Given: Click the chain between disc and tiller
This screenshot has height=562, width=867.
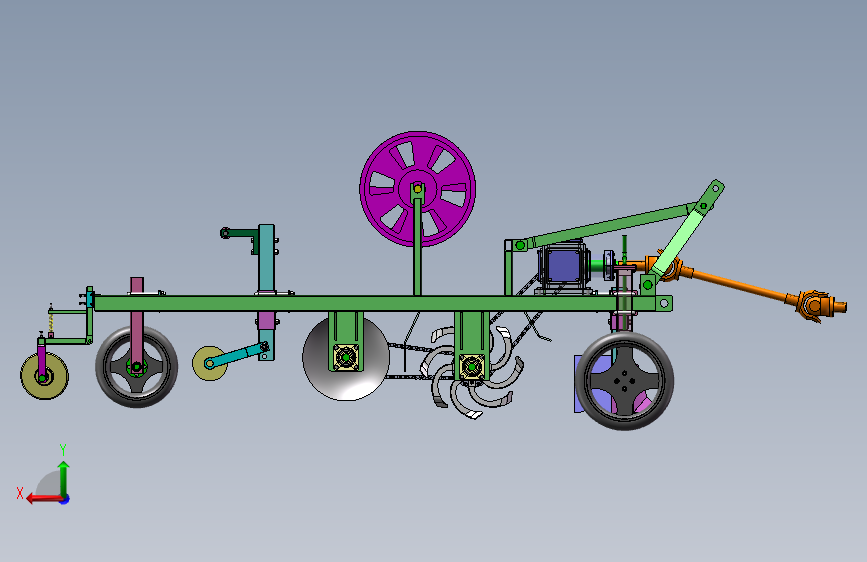Looking at the screenshot, I should click(x=420, y=361).
